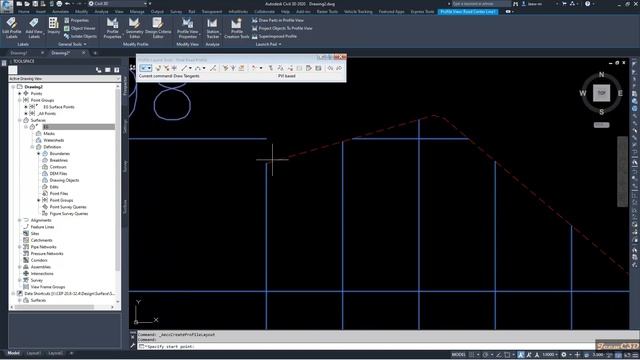The image size is (640, 360).
Task: Select Feature Lines in Toolspace tree
Action: point(42,227)
